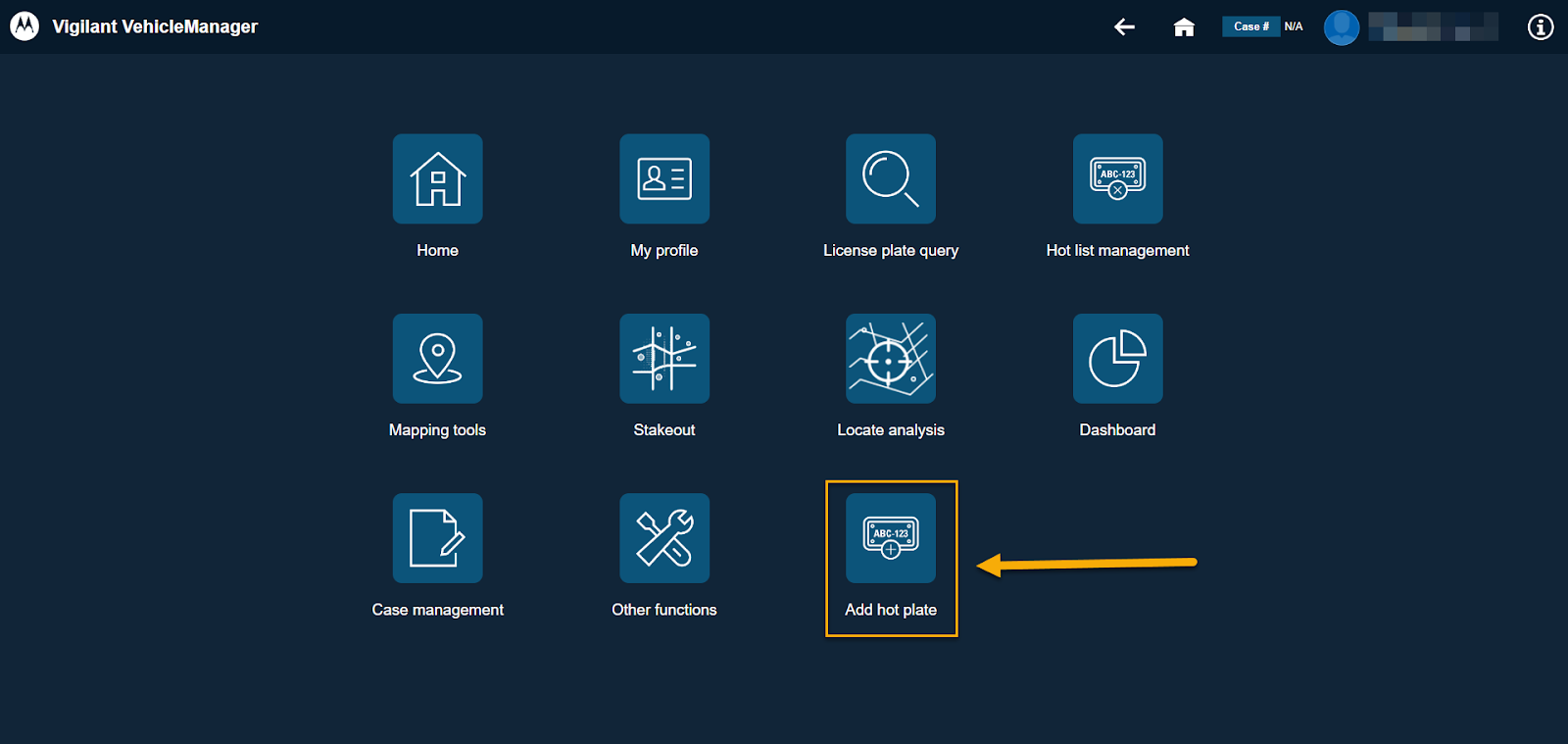Open Case management document icon
Viewport: 1568px width, 744px height.
tap(437, 538)
